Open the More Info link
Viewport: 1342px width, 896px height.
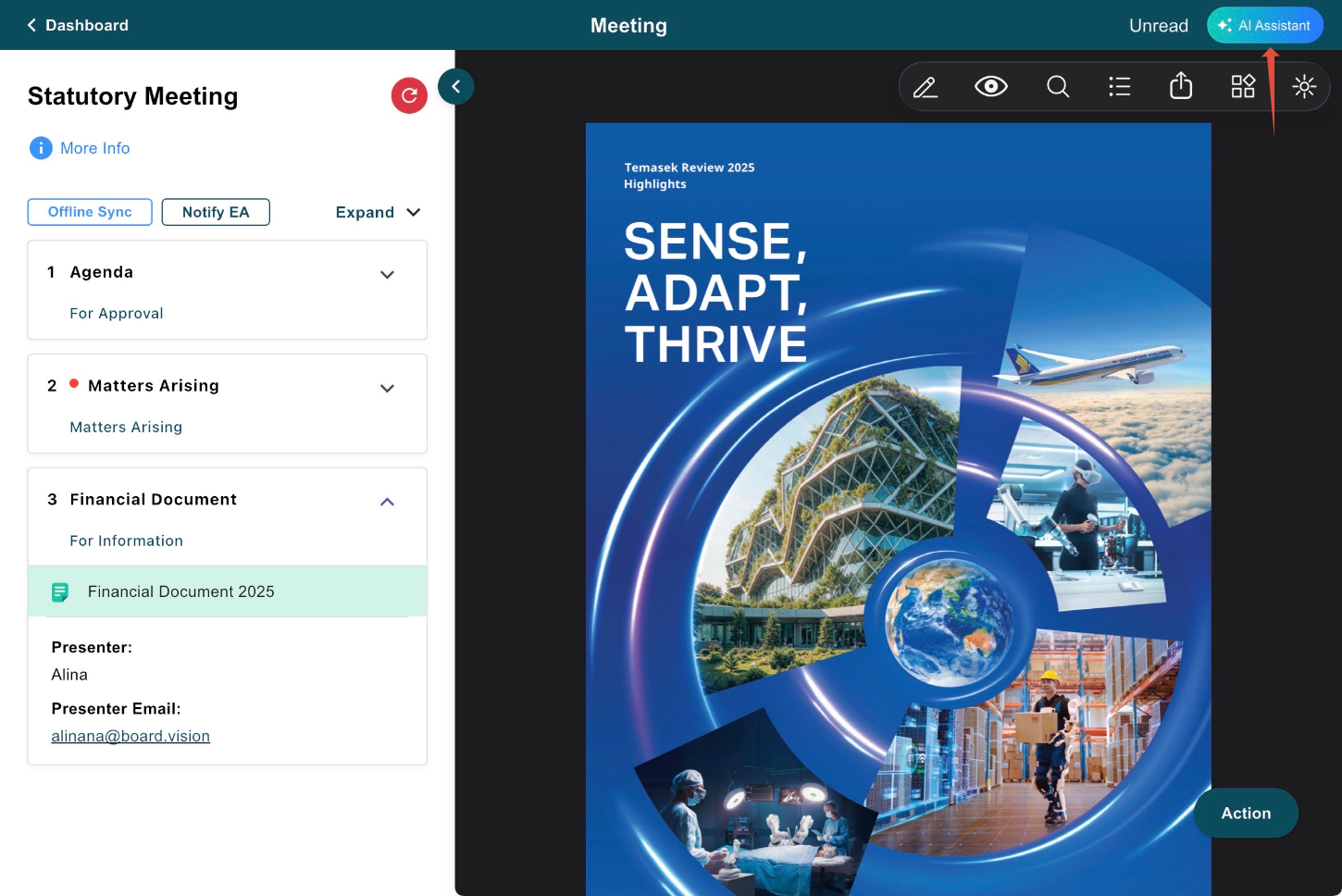(95, 148)
